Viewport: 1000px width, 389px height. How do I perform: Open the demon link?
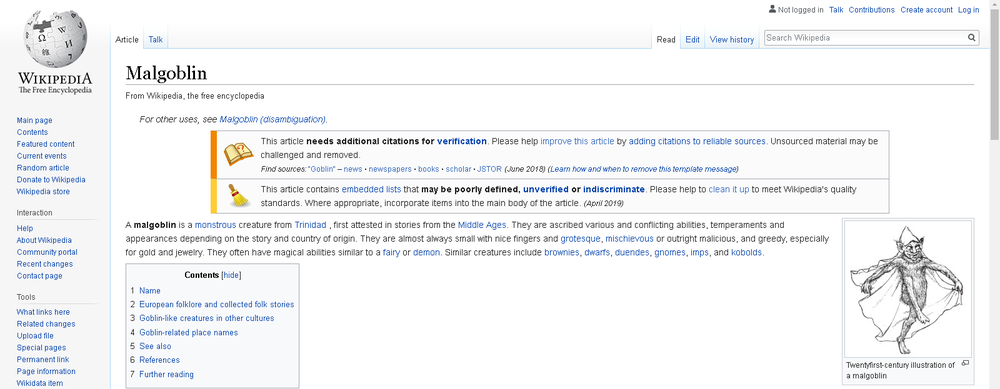[427, 253]
